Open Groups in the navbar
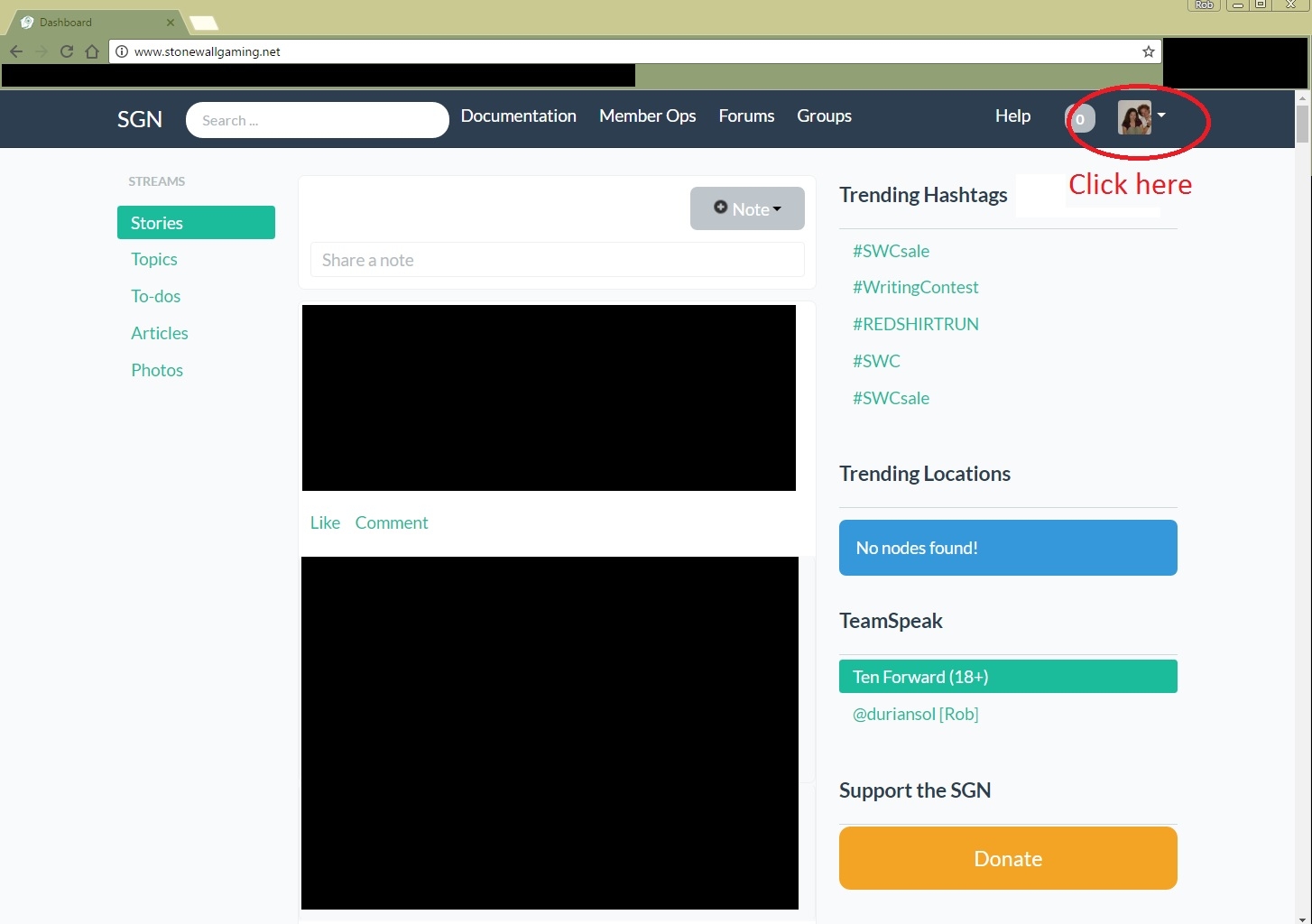The image size is (1312, 924). point(824,115)
